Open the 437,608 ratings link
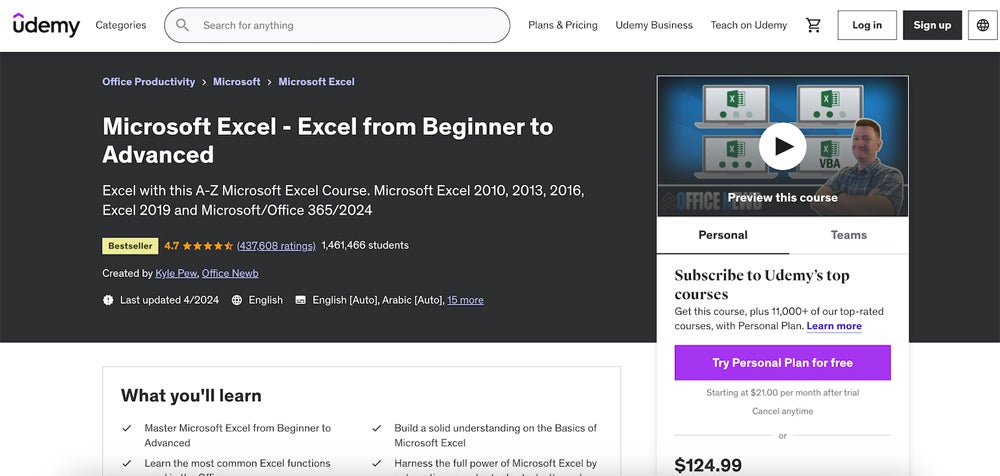The image size is (1000, 476). [x=276, y=246]
